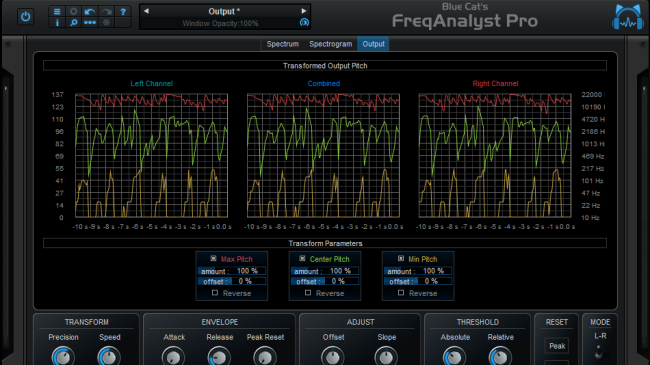650x365 pixels.
Task: Click the round icon beside Window Opacity
Action: [304, 23]
